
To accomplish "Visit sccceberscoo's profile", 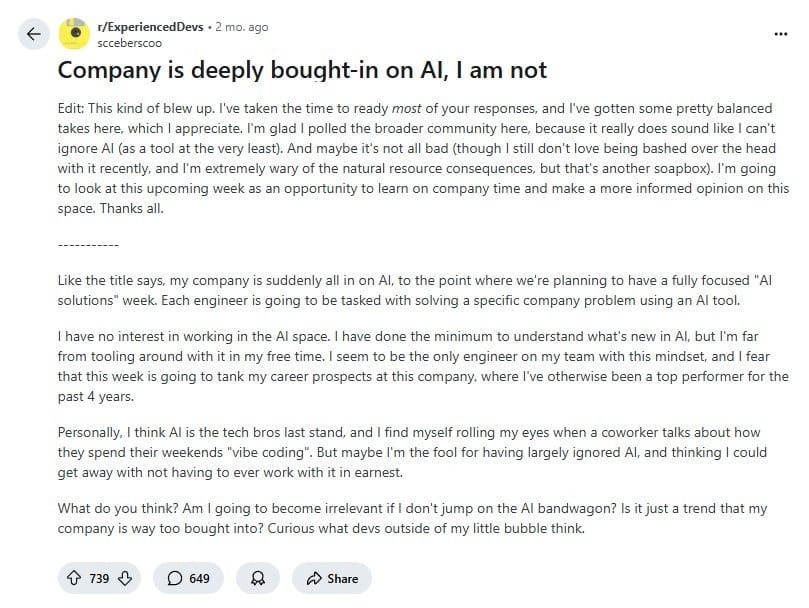I will (x=130, y=41).
